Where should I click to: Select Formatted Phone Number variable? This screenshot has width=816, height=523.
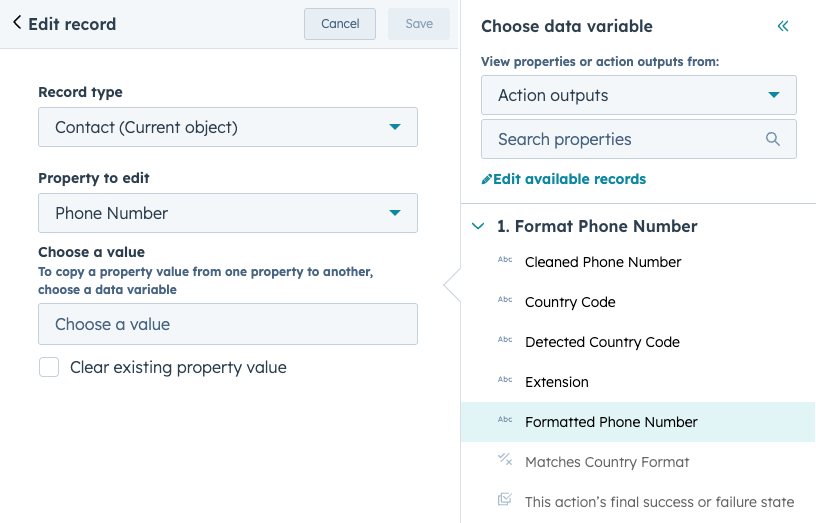coord(611,422)
